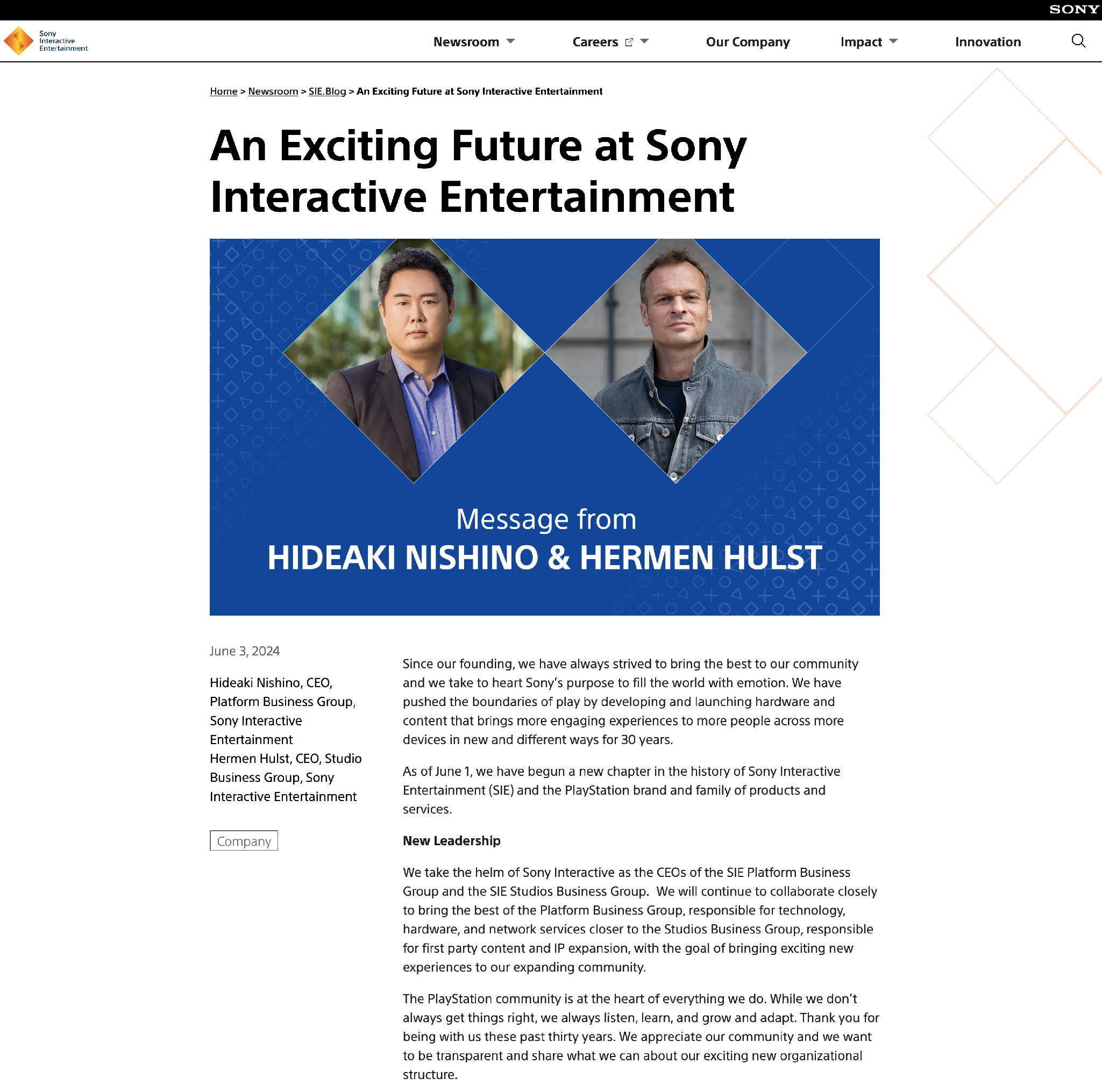Image resolution: width=1102 pixels, height=1092 pixels.
Task: Go to Home via the breadcrumb
Action: pos(223,91)
